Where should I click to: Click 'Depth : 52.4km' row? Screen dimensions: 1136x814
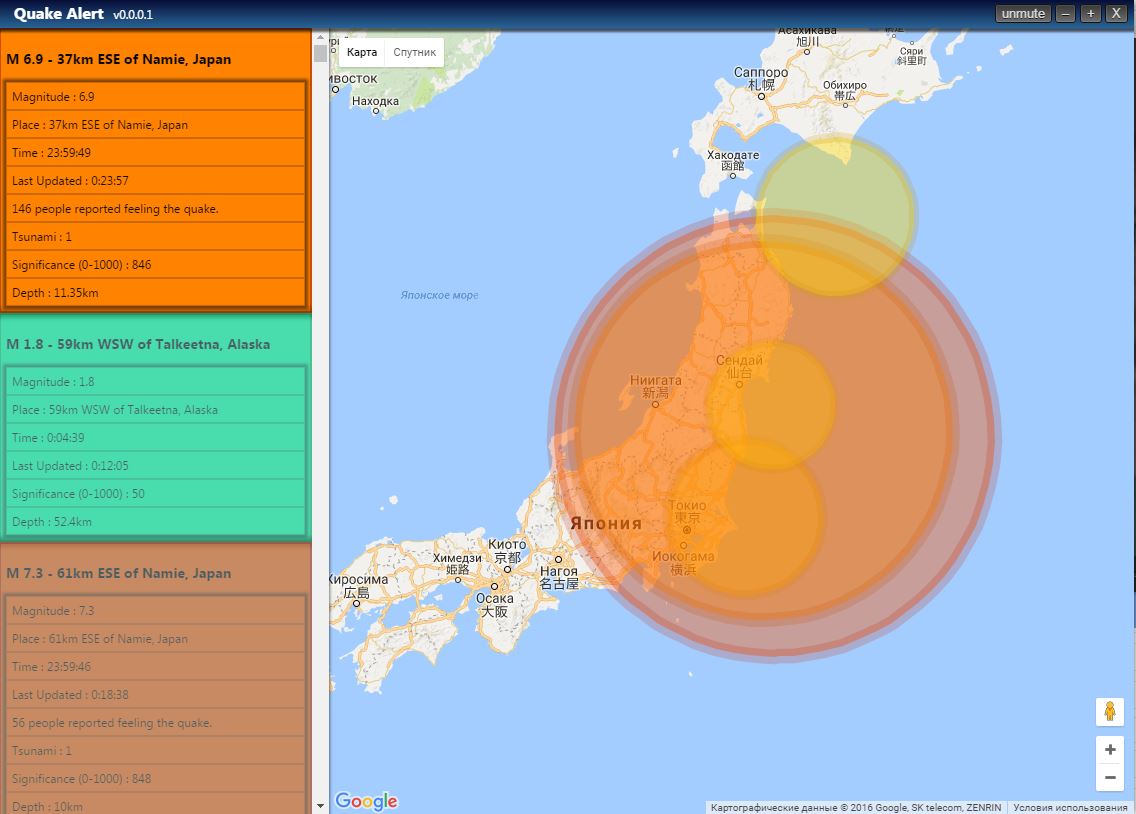pos(155,521)
